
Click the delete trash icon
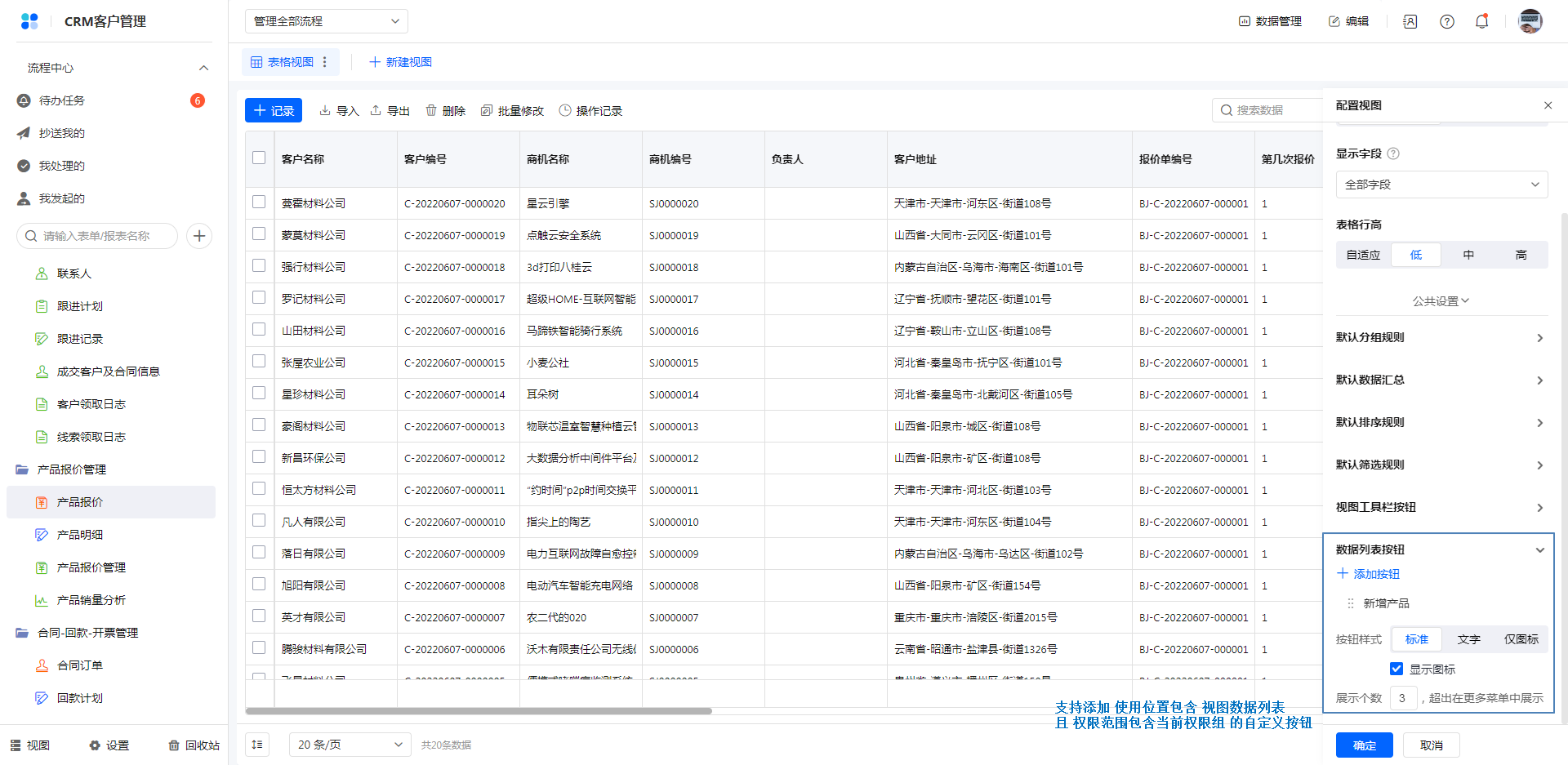[431, 110]
